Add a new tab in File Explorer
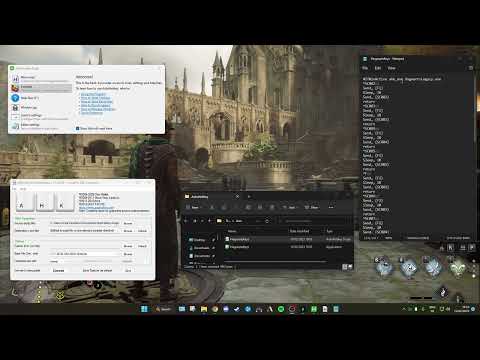480x360 pixels. point(249,197)
